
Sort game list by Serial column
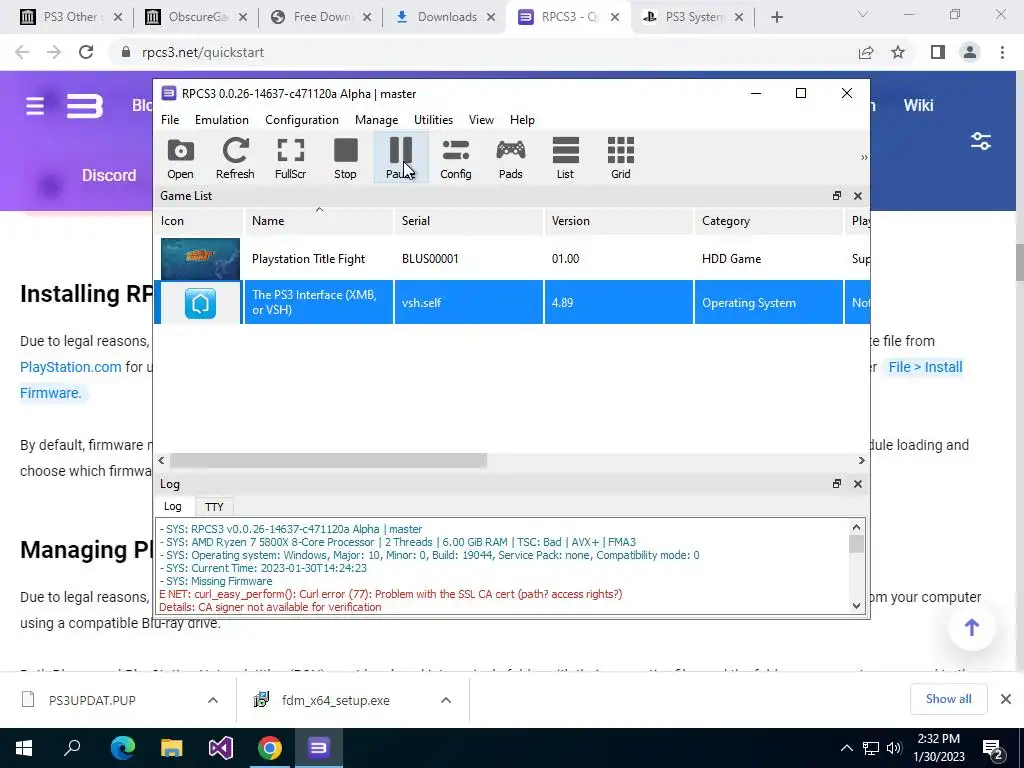469,221
